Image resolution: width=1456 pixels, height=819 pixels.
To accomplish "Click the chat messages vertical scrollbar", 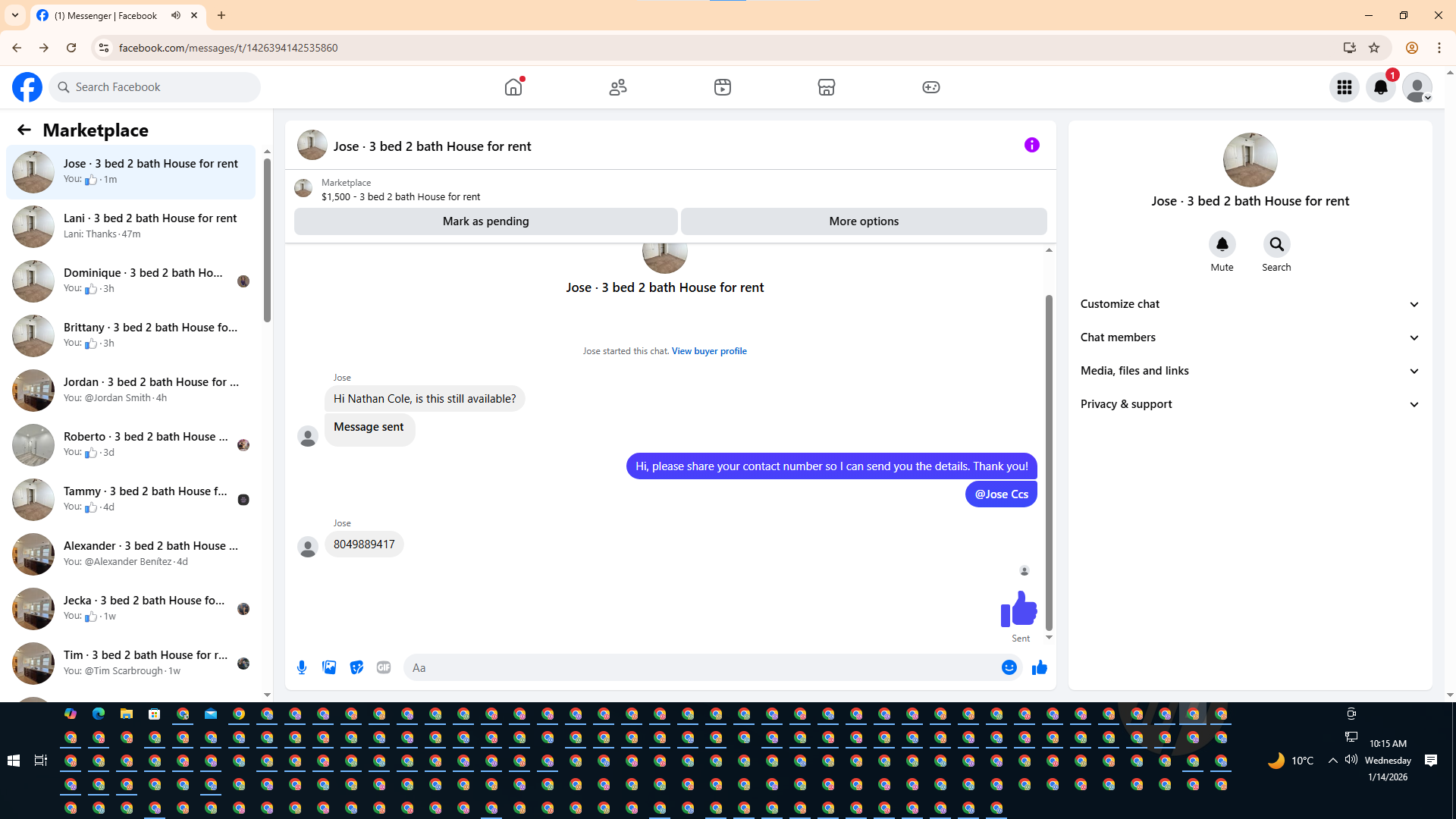I will [x=1049, y=463].
